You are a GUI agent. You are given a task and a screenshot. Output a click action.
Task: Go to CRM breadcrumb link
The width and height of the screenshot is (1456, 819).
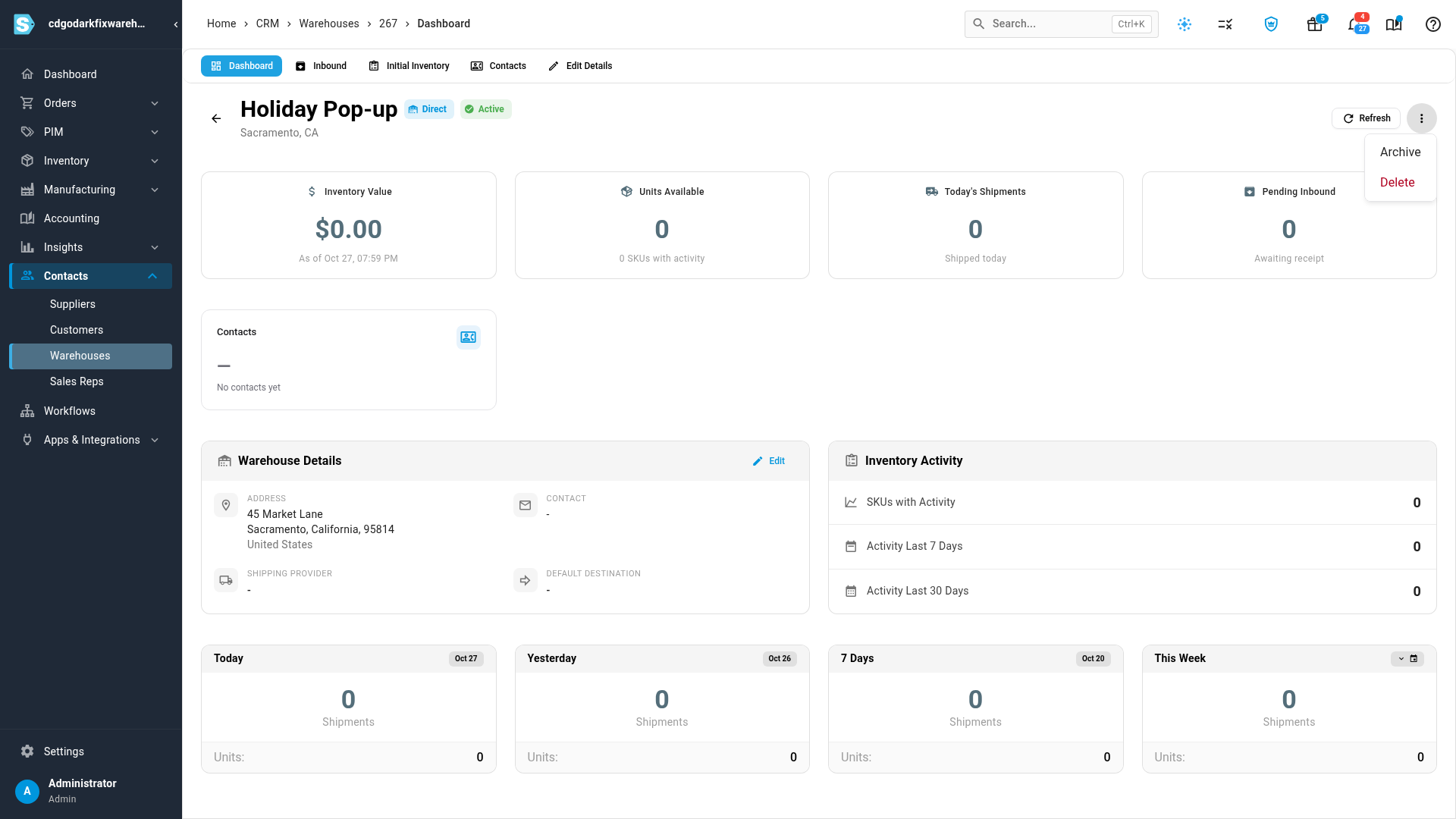[268, 24]
